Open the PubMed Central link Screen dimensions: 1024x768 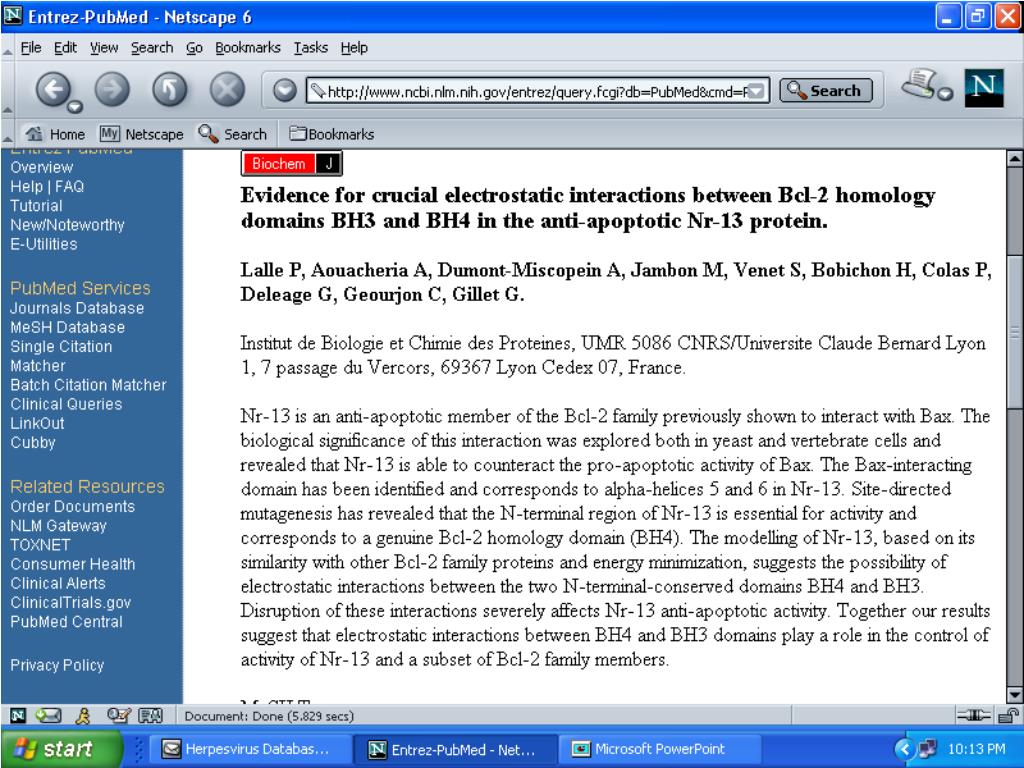pos(66,621)
